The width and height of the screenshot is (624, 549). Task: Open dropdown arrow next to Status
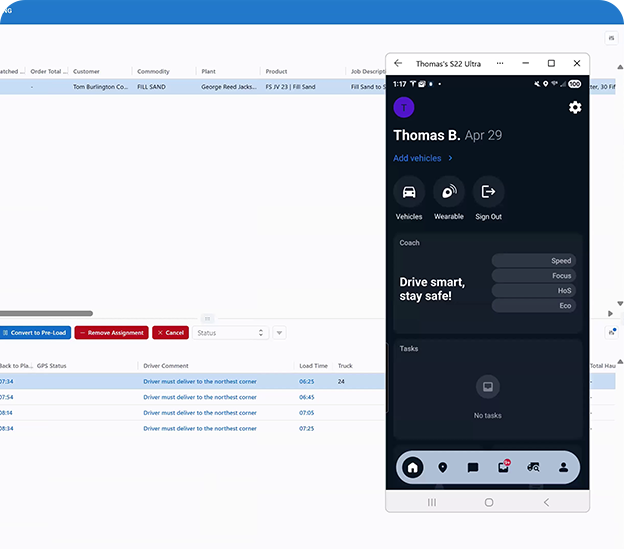click(279, 333)
